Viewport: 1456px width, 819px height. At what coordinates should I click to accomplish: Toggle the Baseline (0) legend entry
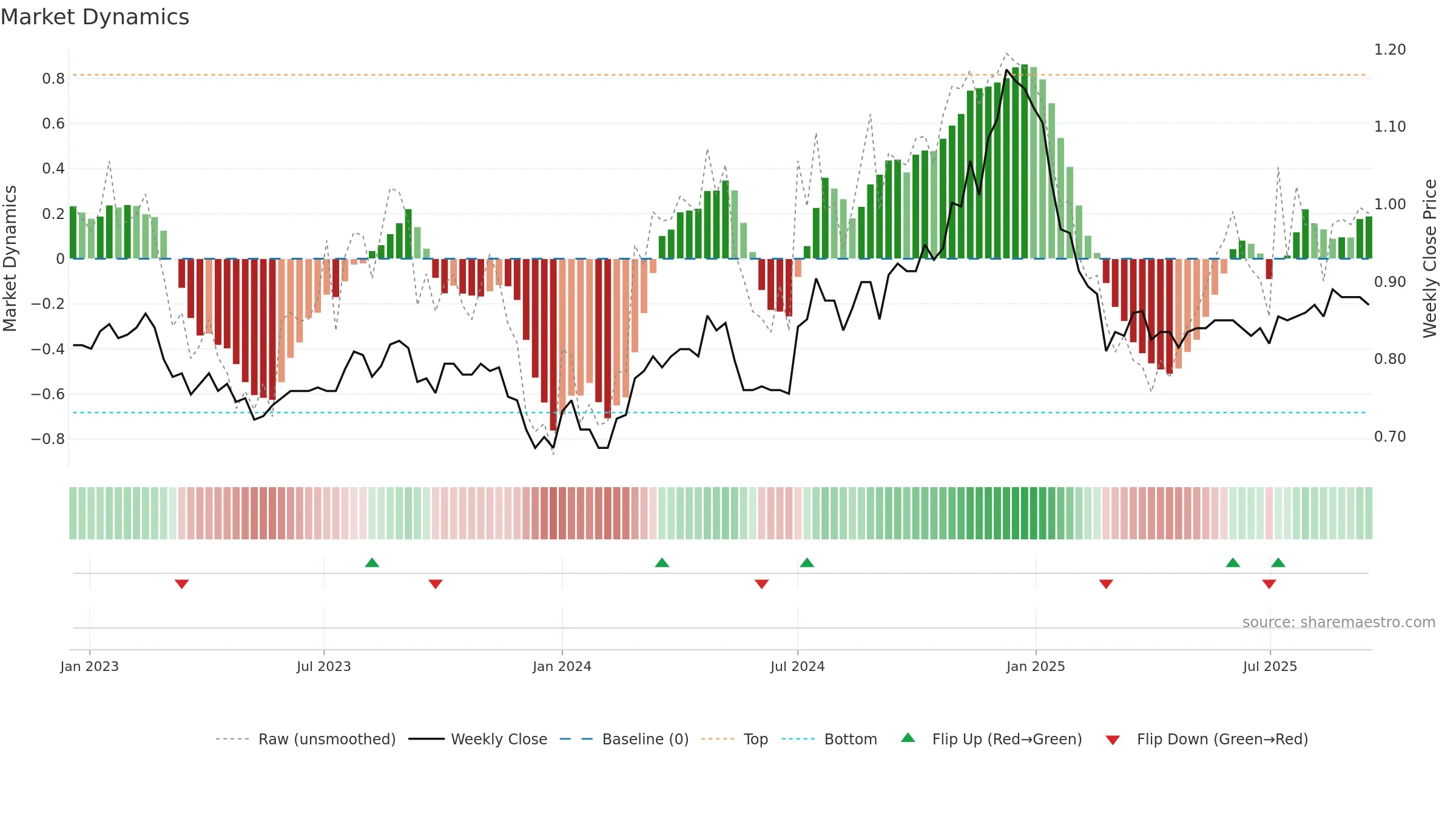[624, 739]
